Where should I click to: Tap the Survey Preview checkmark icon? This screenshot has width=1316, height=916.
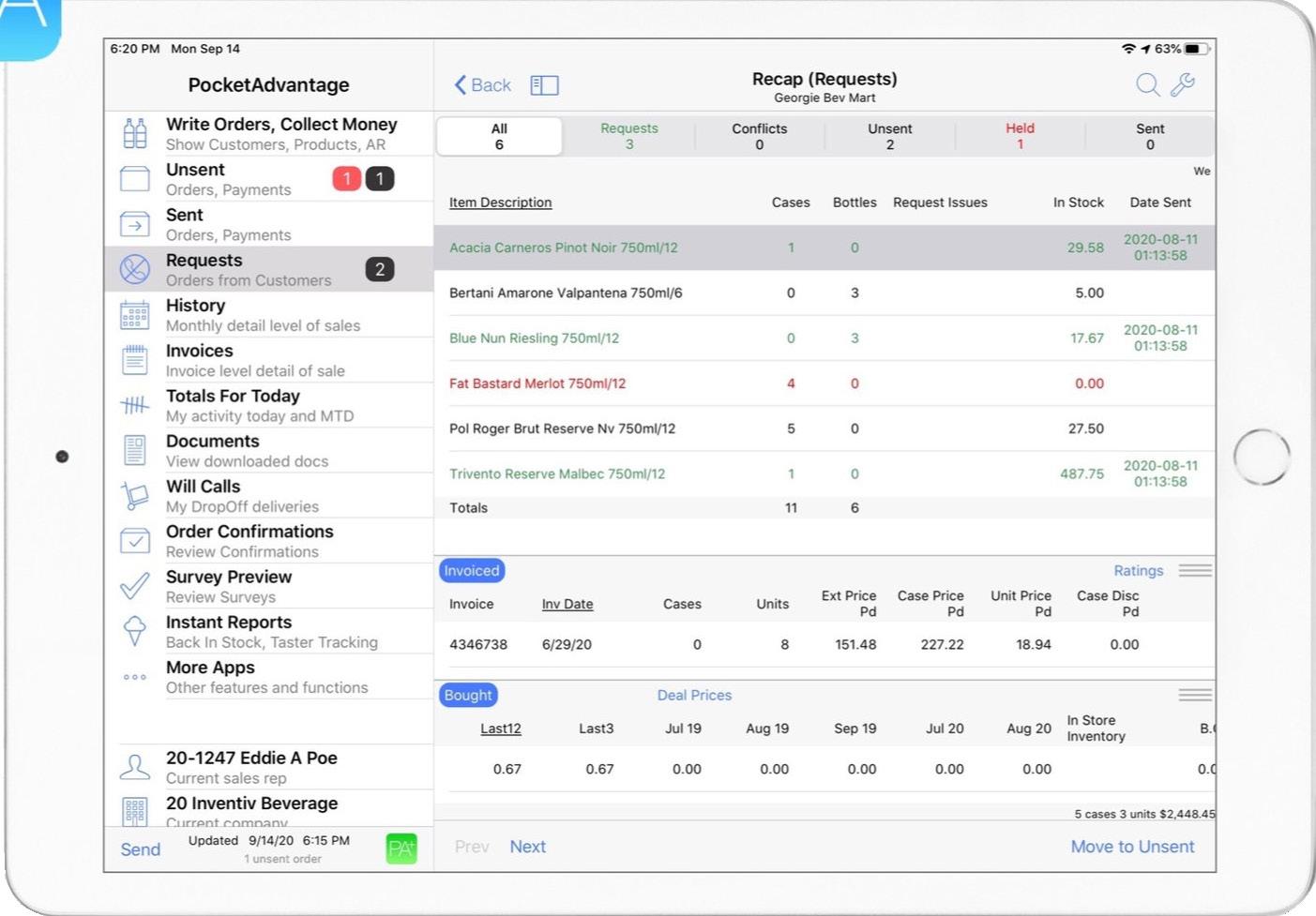tap(135, 586)
